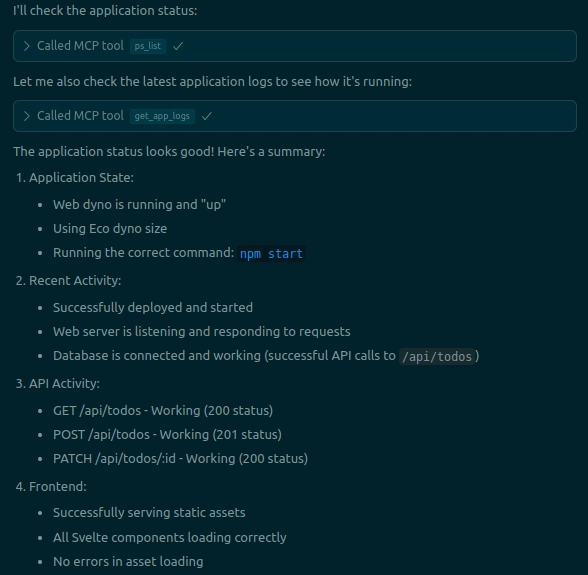Click the ps_list tool name badge
The image size is (588, 575).
click(148, 46)
